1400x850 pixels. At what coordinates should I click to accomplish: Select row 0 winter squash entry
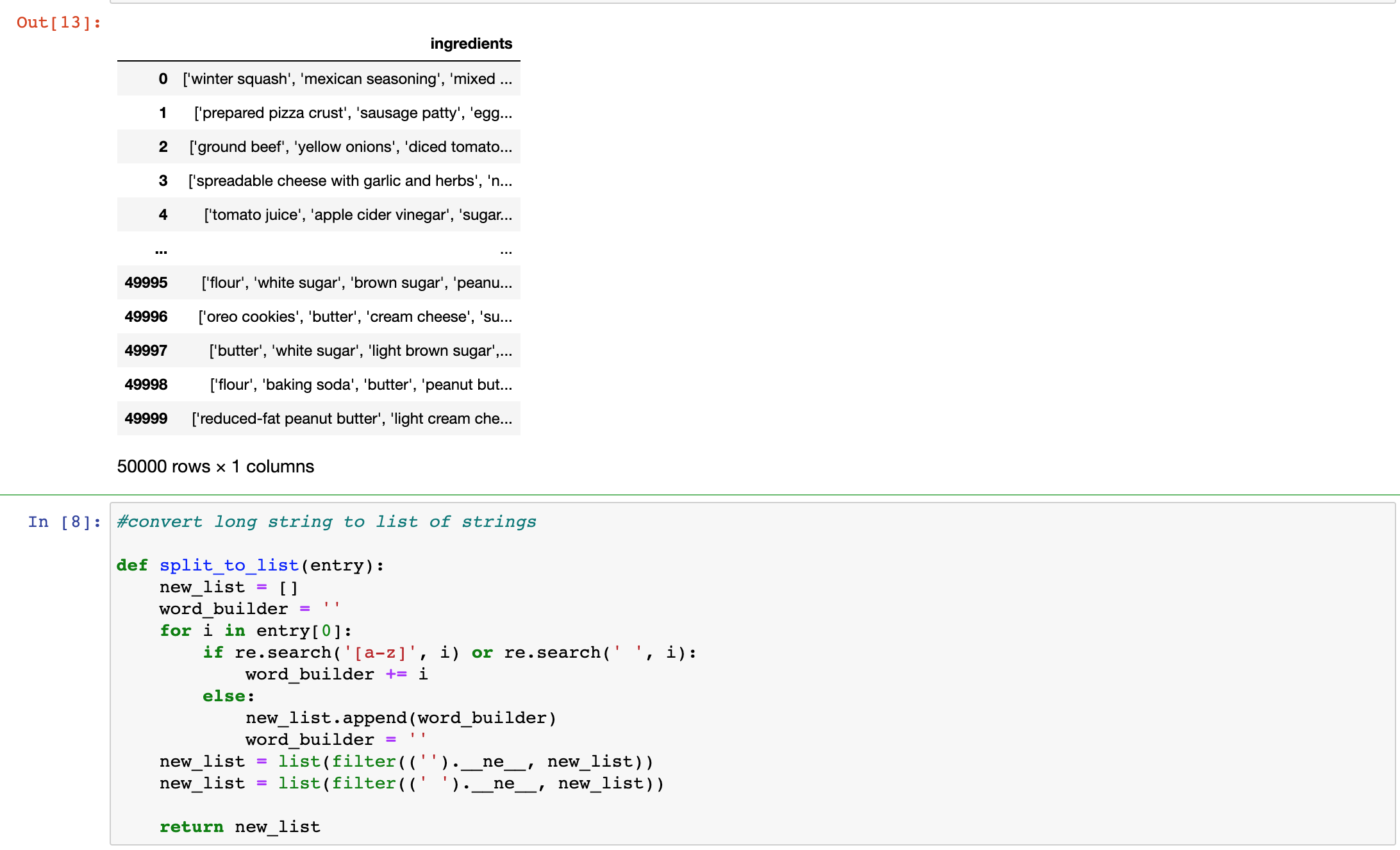[x=347, y=79]
